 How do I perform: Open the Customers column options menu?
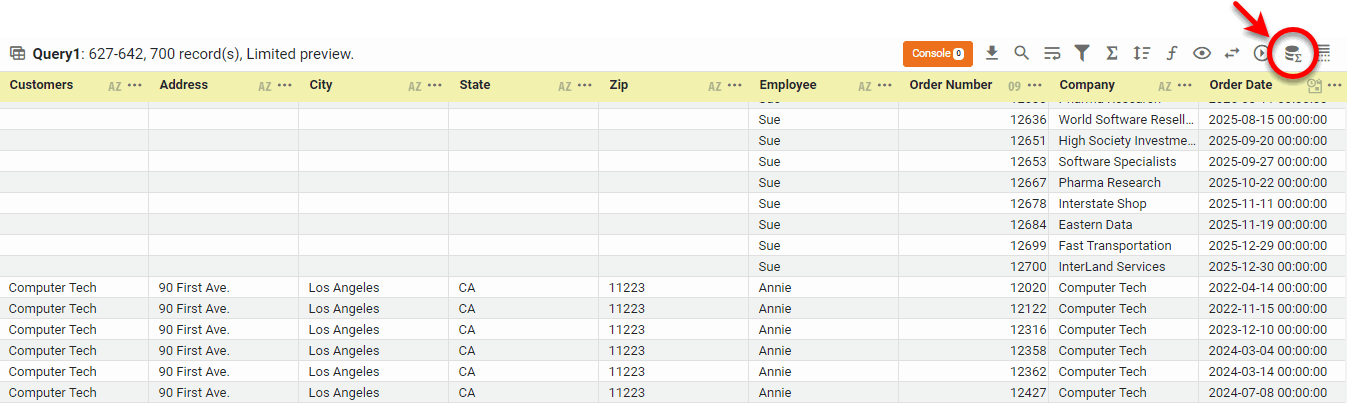[135, 86]
